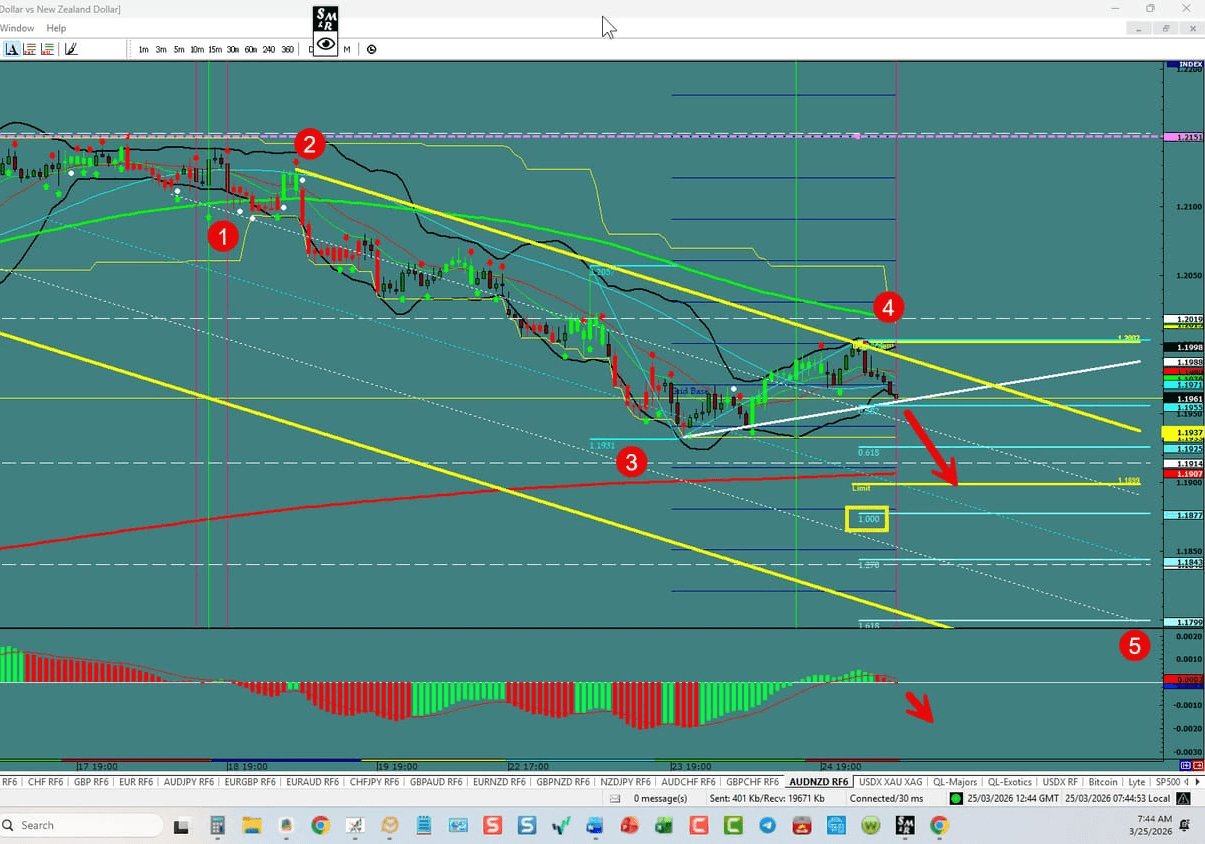This screenshot has height=844, width=1205.
Task: Switch to the QL-Exotics tab
Action: tap(1011, 782)
